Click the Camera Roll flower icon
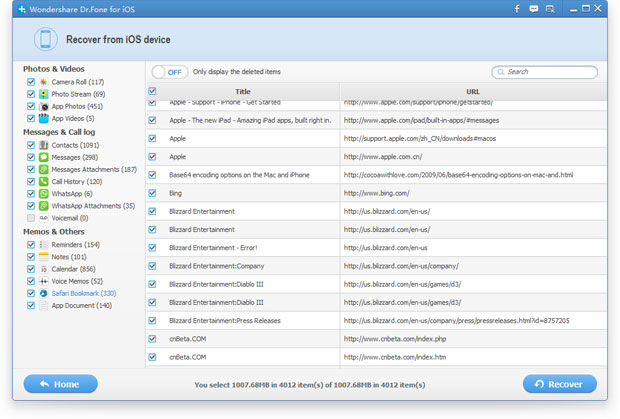The height and width of the screenshot is (419, 620). pyautogui.click(x=43, y=82)
